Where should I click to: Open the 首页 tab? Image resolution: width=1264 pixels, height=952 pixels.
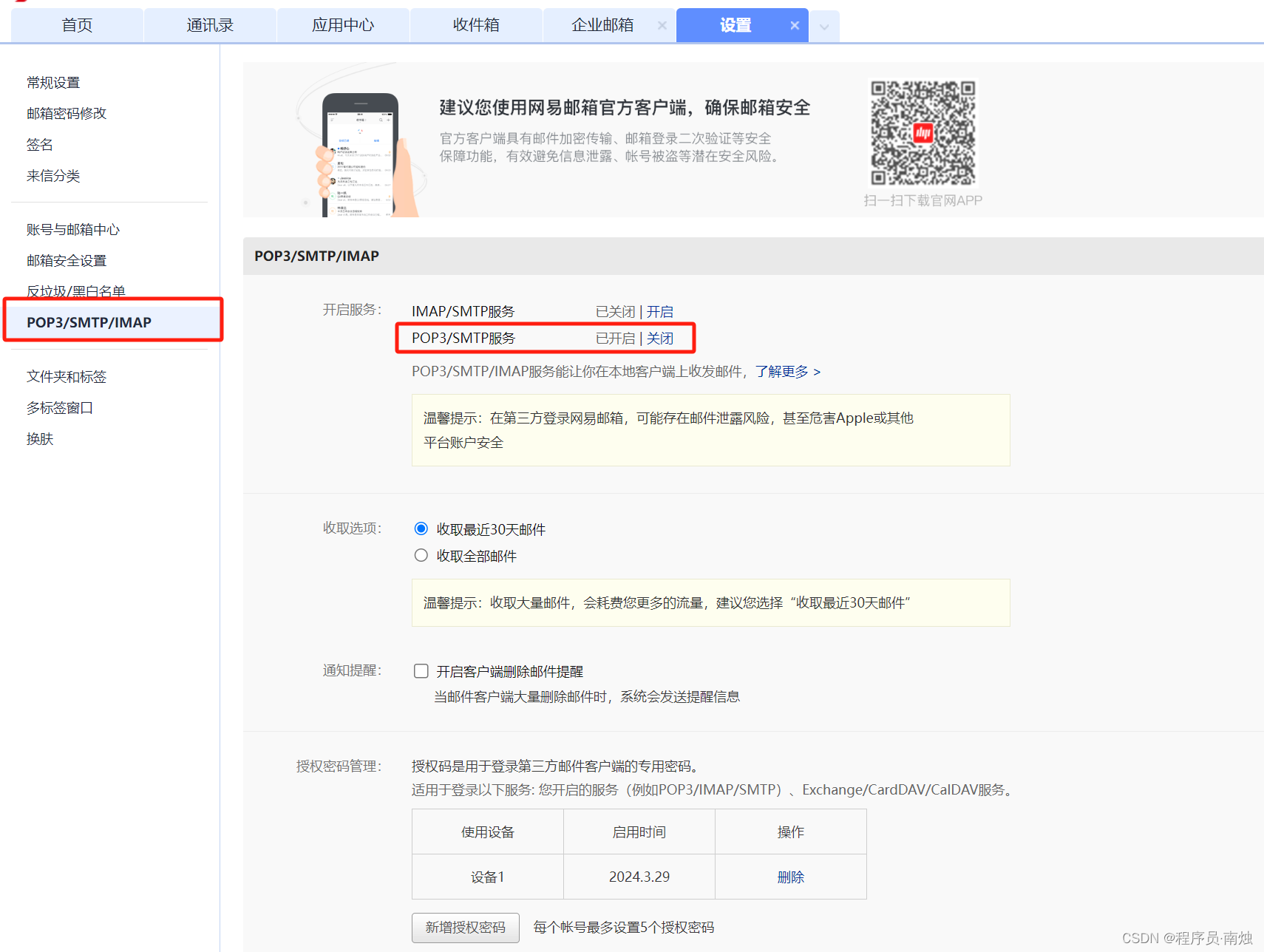(x=77, y=25)
